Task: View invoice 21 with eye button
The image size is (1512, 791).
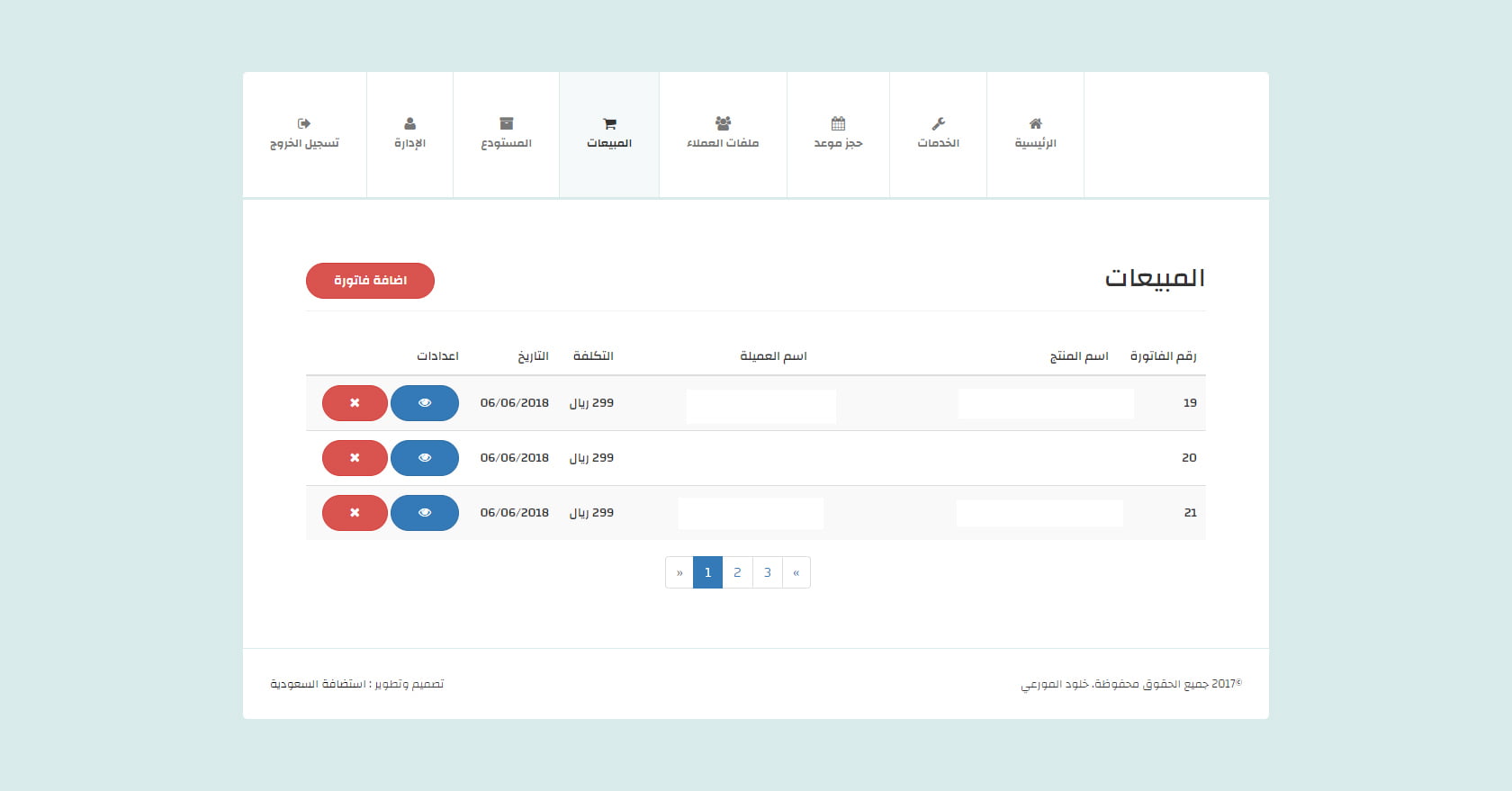Action: pyautogui.click(x=425, y=513)
